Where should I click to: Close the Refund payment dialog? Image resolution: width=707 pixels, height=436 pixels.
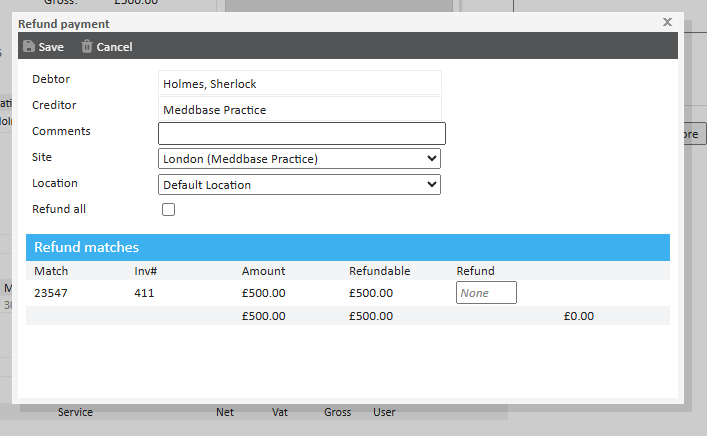tap(667, 21)
